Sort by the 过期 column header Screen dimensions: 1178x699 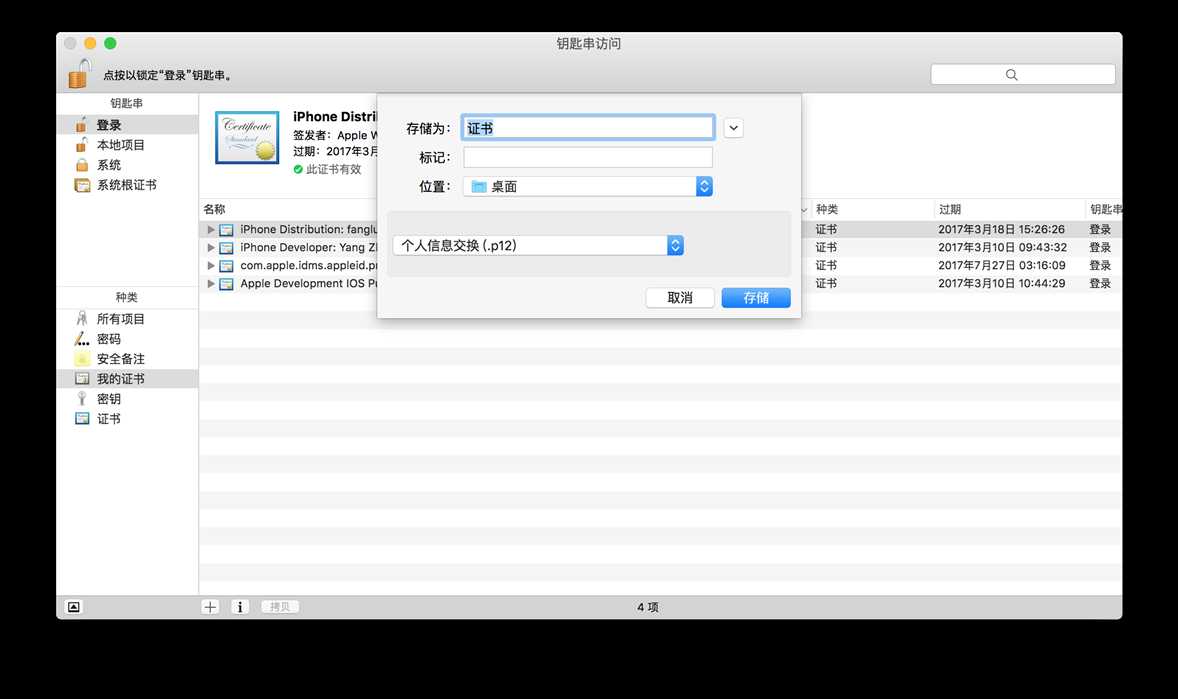click(950, 209)
